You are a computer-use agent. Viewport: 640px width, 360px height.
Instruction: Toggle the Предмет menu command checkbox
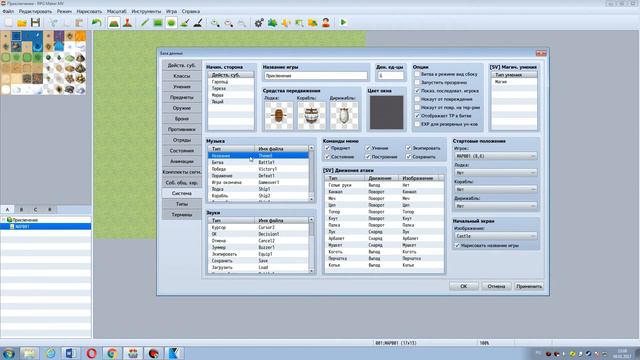(327, 148)
